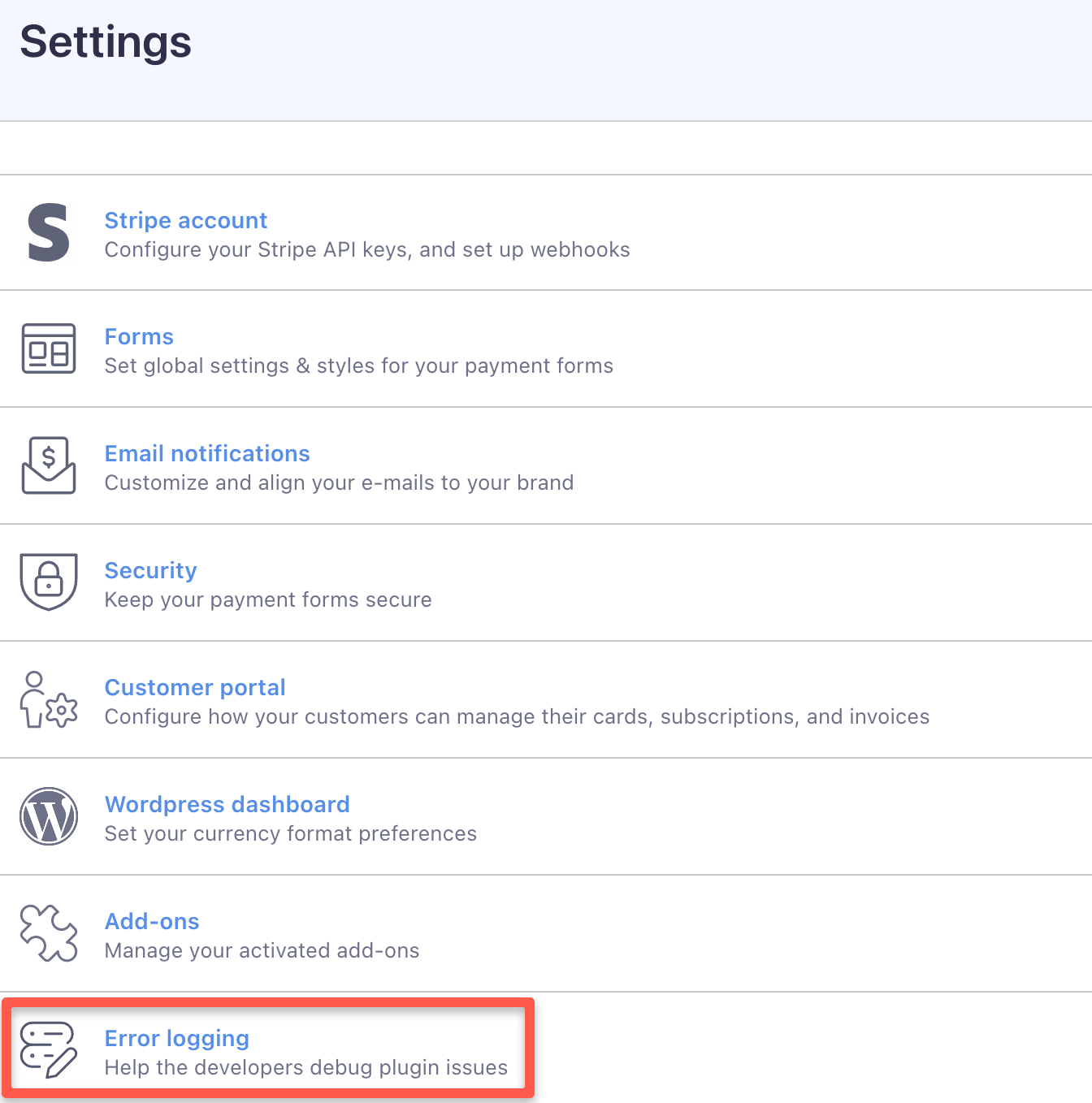Open the Email notifications link

[x=207, y=453]
